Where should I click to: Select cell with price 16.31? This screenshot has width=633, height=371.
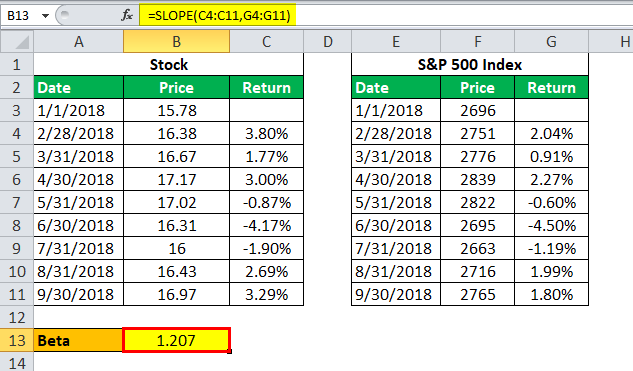pos(176,225)
